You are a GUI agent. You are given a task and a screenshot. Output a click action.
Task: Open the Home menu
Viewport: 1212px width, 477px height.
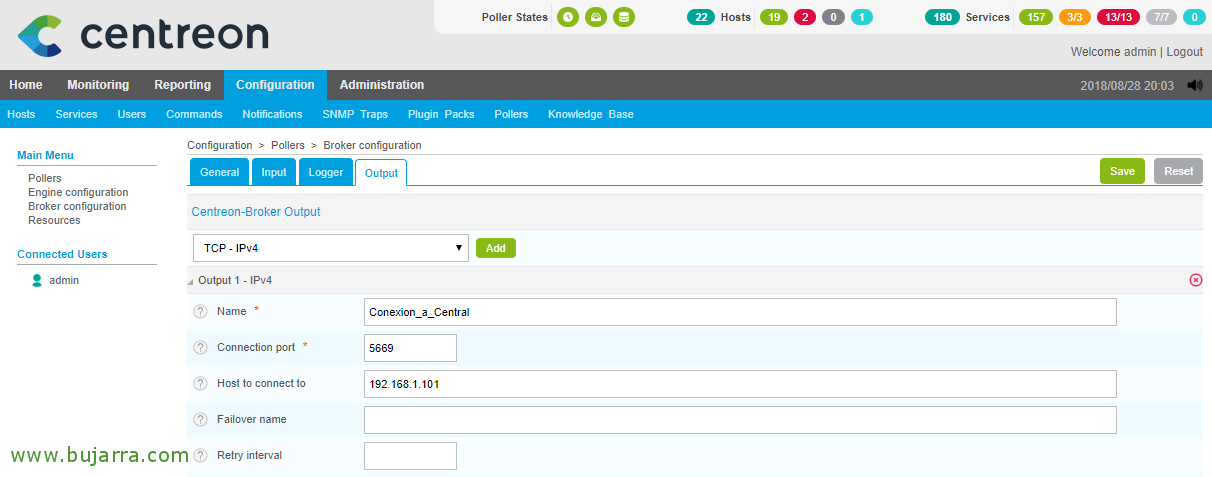click(x=26, y=85)
